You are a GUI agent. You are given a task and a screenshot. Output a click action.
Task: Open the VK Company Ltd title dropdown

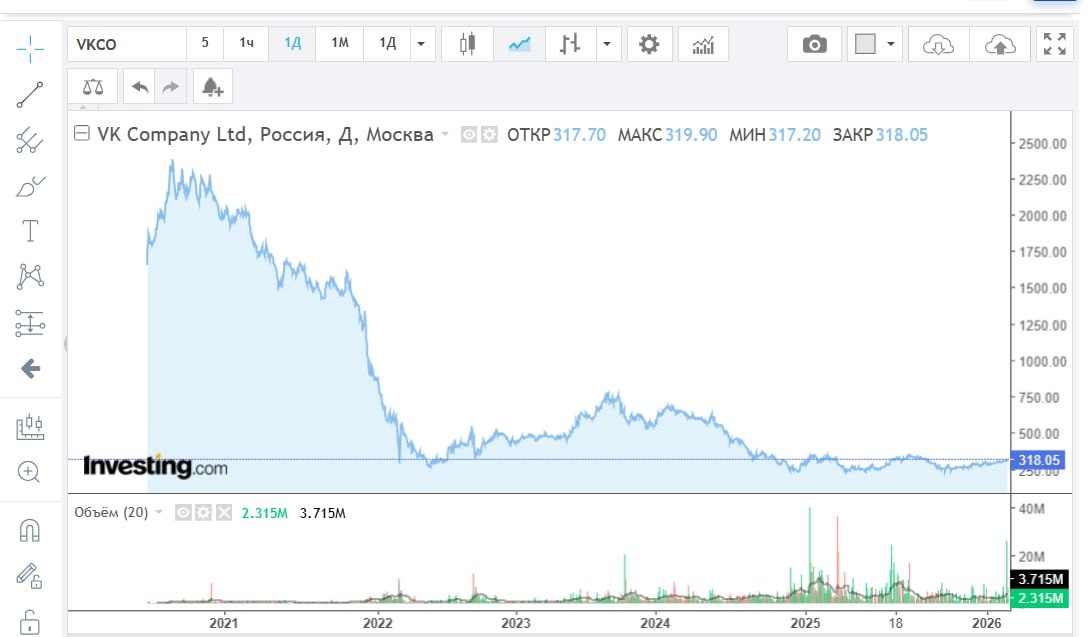tap(445, 134)
